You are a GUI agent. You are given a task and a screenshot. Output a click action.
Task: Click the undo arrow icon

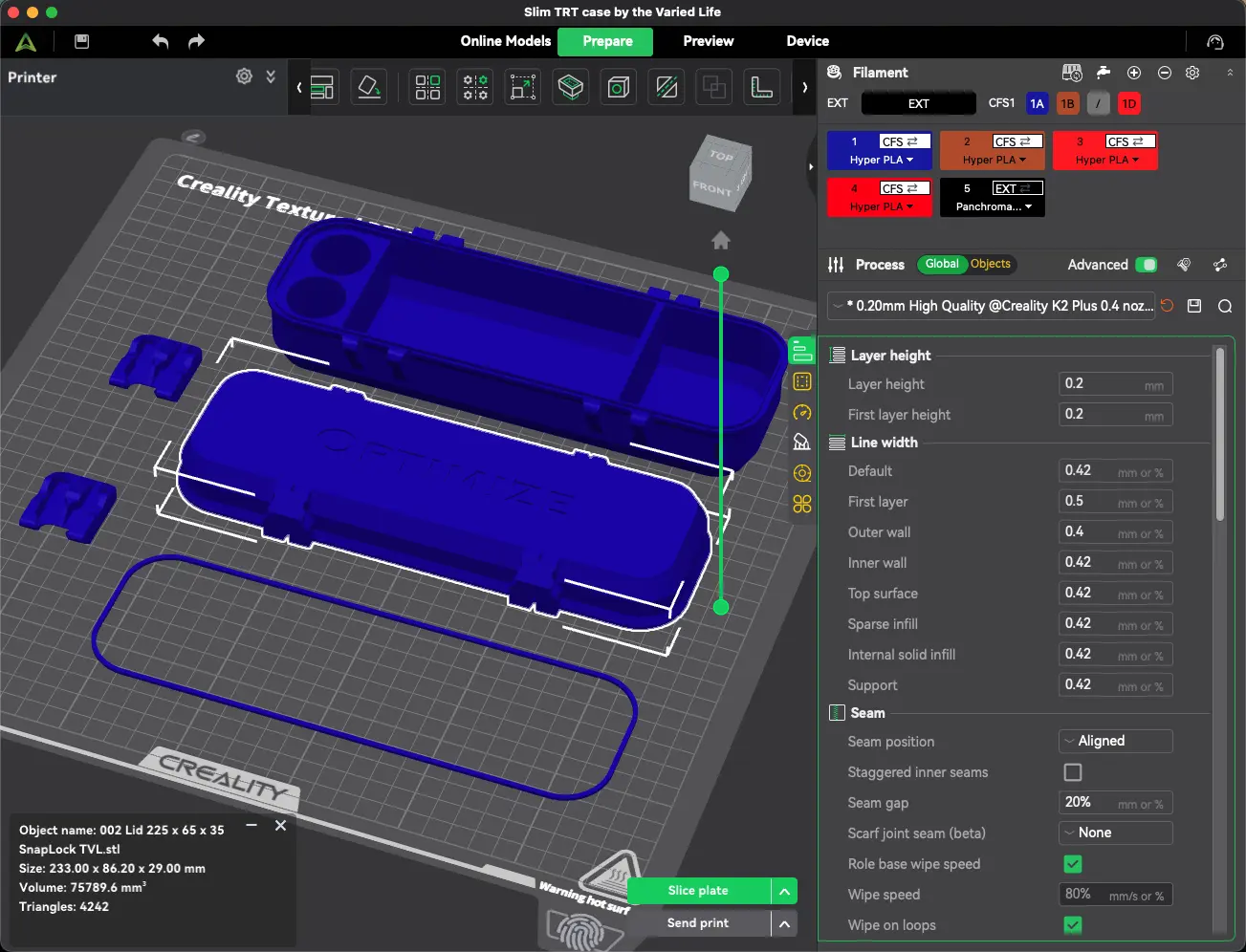(x=161, y=41)
